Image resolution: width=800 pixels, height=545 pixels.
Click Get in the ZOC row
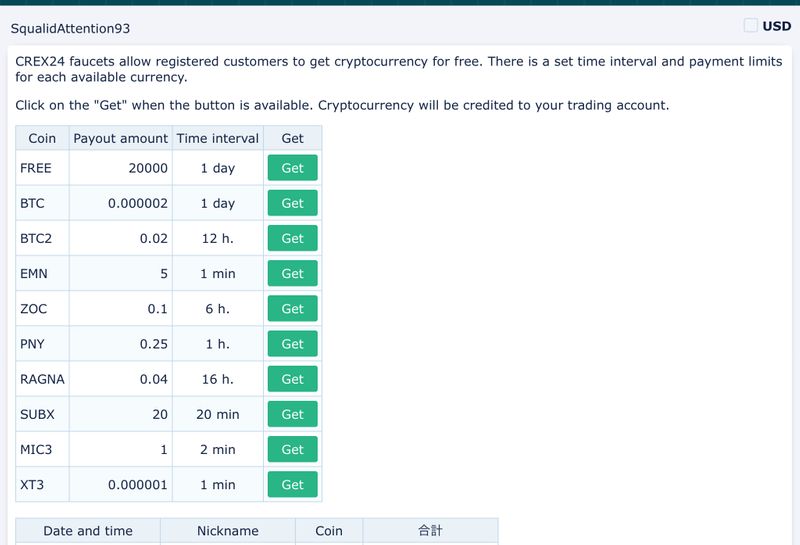(x=292, y=309)
